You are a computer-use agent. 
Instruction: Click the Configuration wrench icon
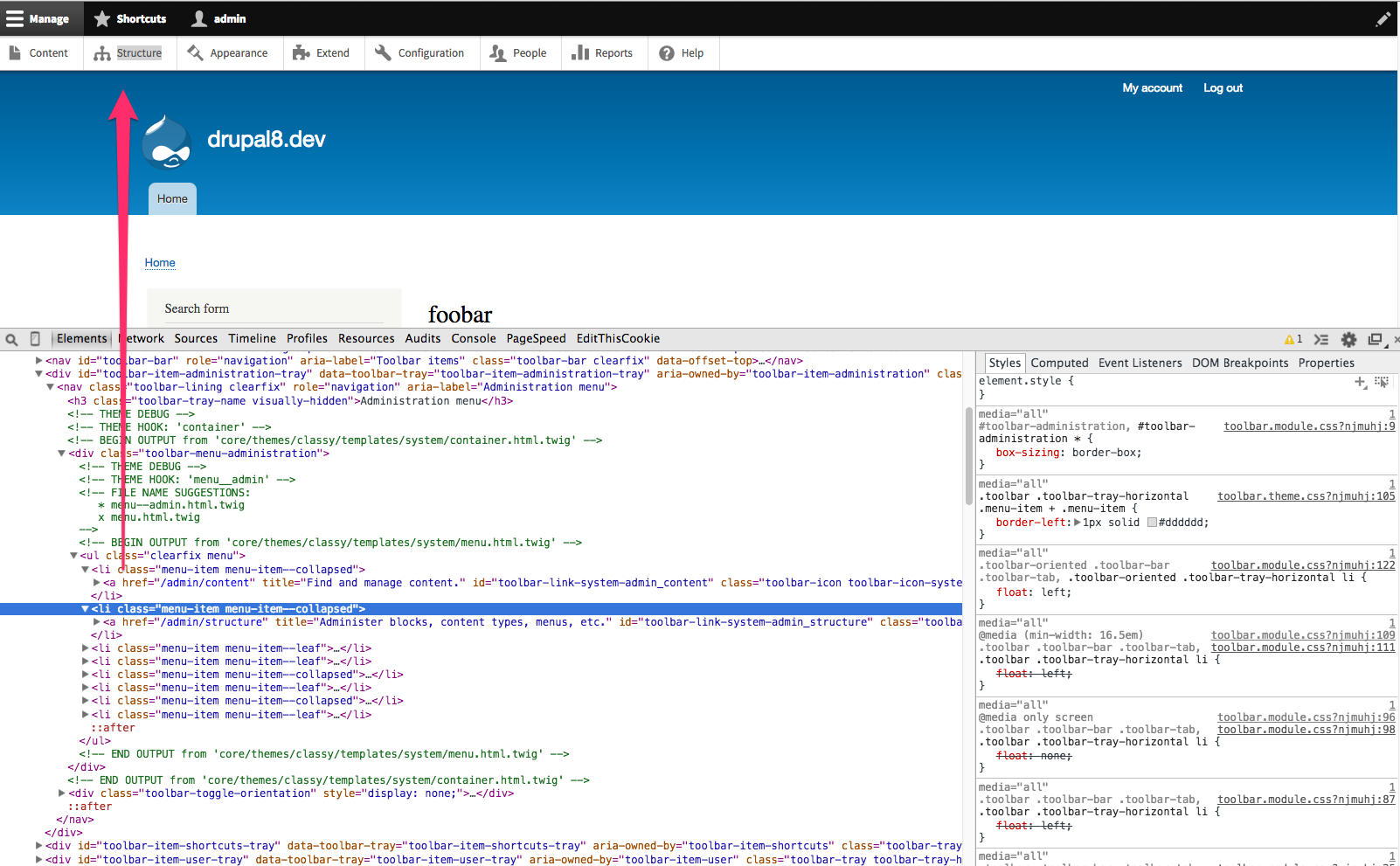coord(382,52)
